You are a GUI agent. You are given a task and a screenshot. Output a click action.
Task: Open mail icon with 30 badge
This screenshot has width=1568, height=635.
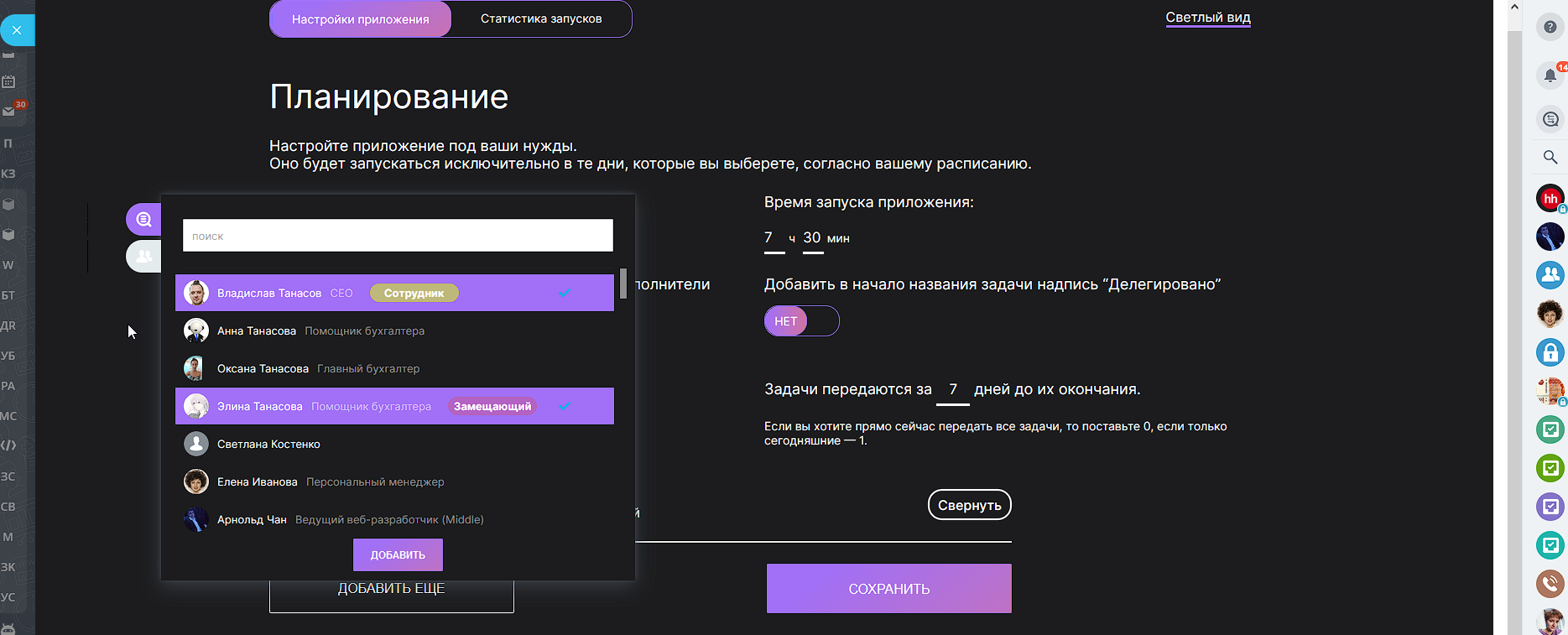point(10,110)
